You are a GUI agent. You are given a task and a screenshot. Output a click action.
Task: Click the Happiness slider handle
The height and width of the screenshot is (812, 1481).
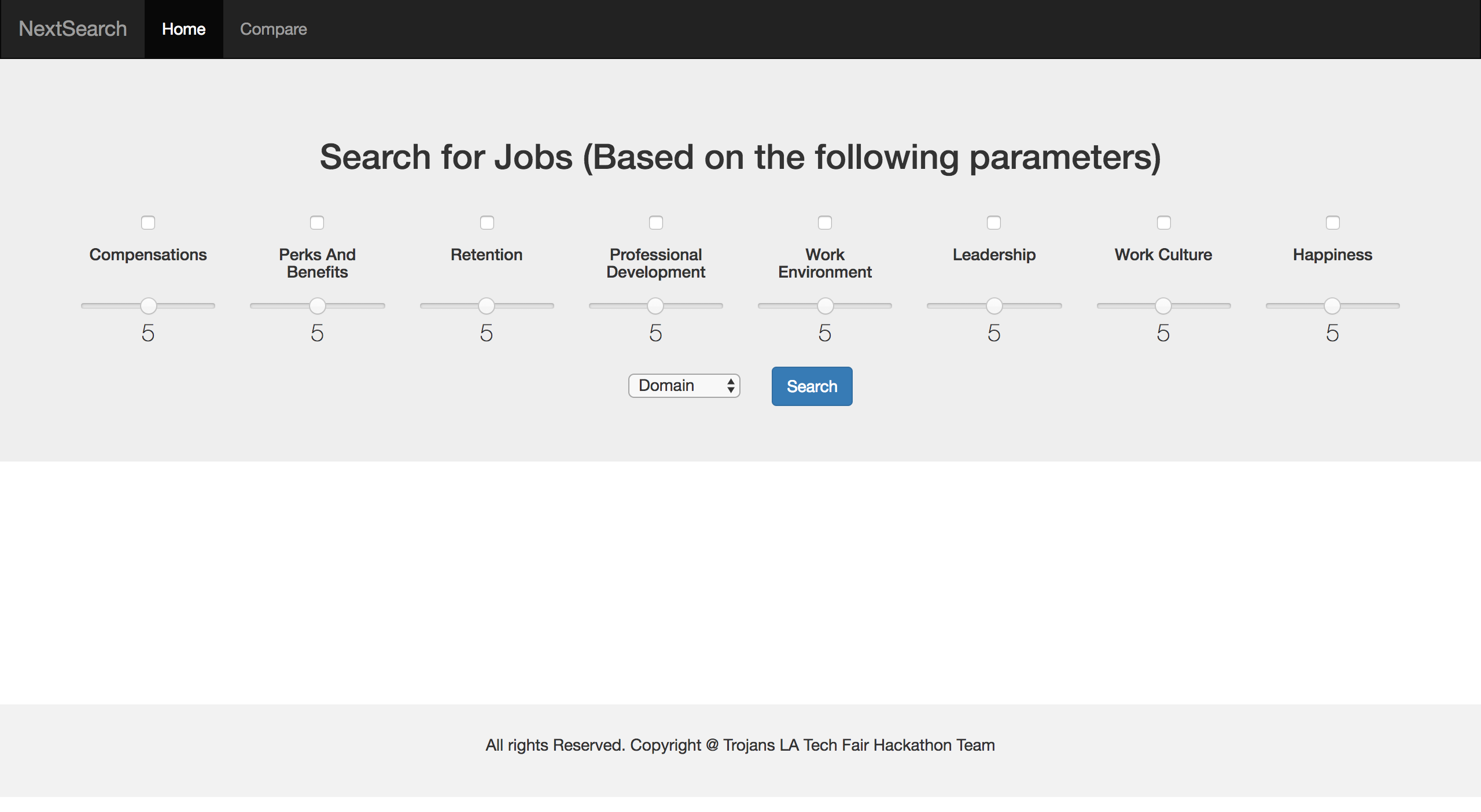coord(1332,305)
